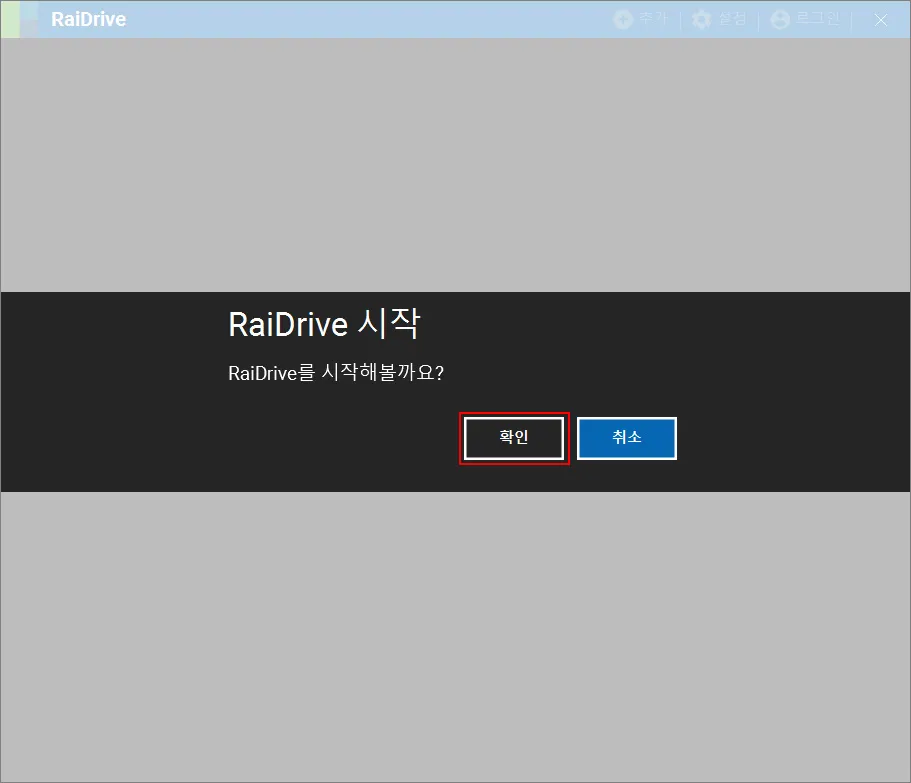The height and width of the screenshot is (783, 911).
Task: Close the RaiDrive window
Action: click(x=880, y=20)
